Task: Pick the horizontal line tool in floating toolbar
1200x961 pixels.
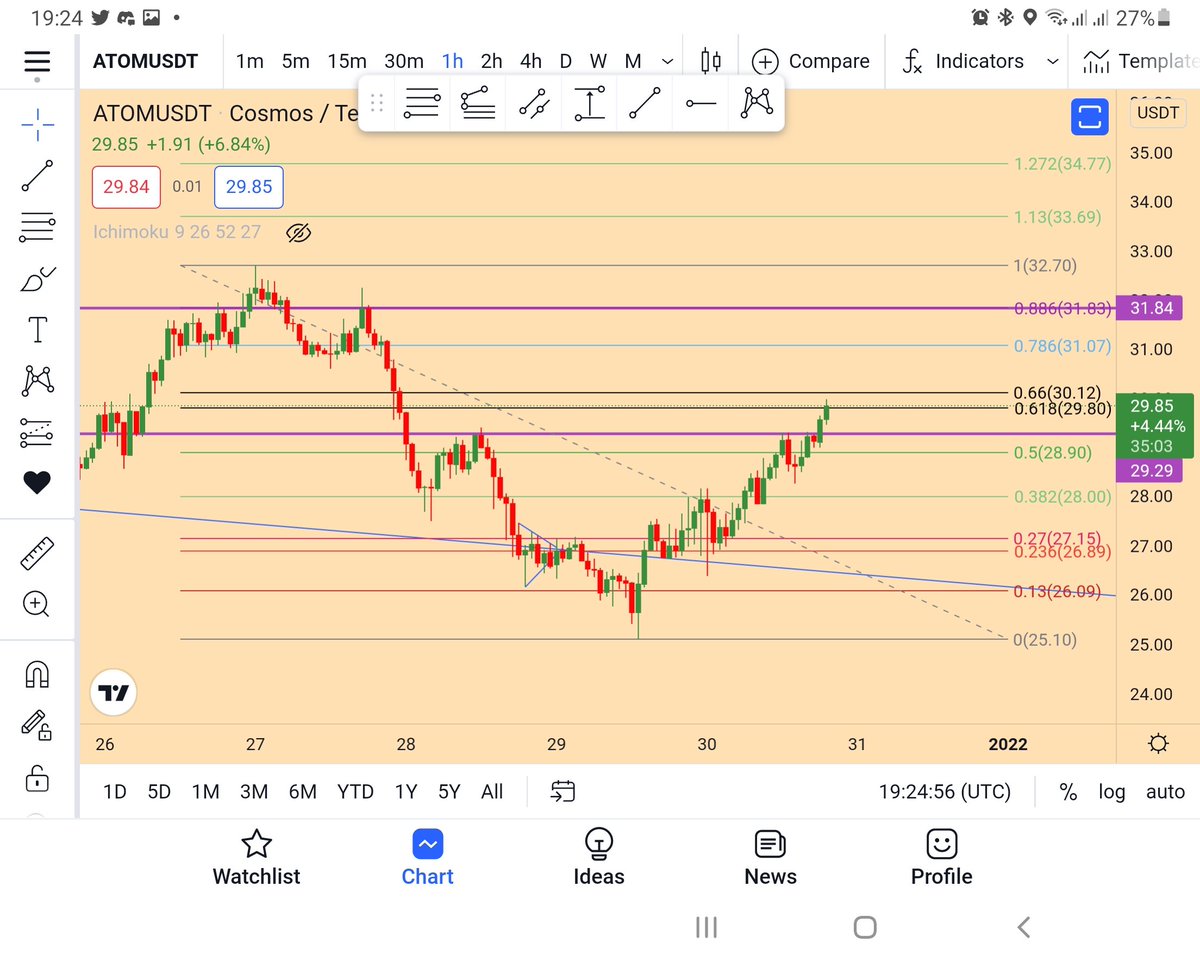Action: (701, 103)
